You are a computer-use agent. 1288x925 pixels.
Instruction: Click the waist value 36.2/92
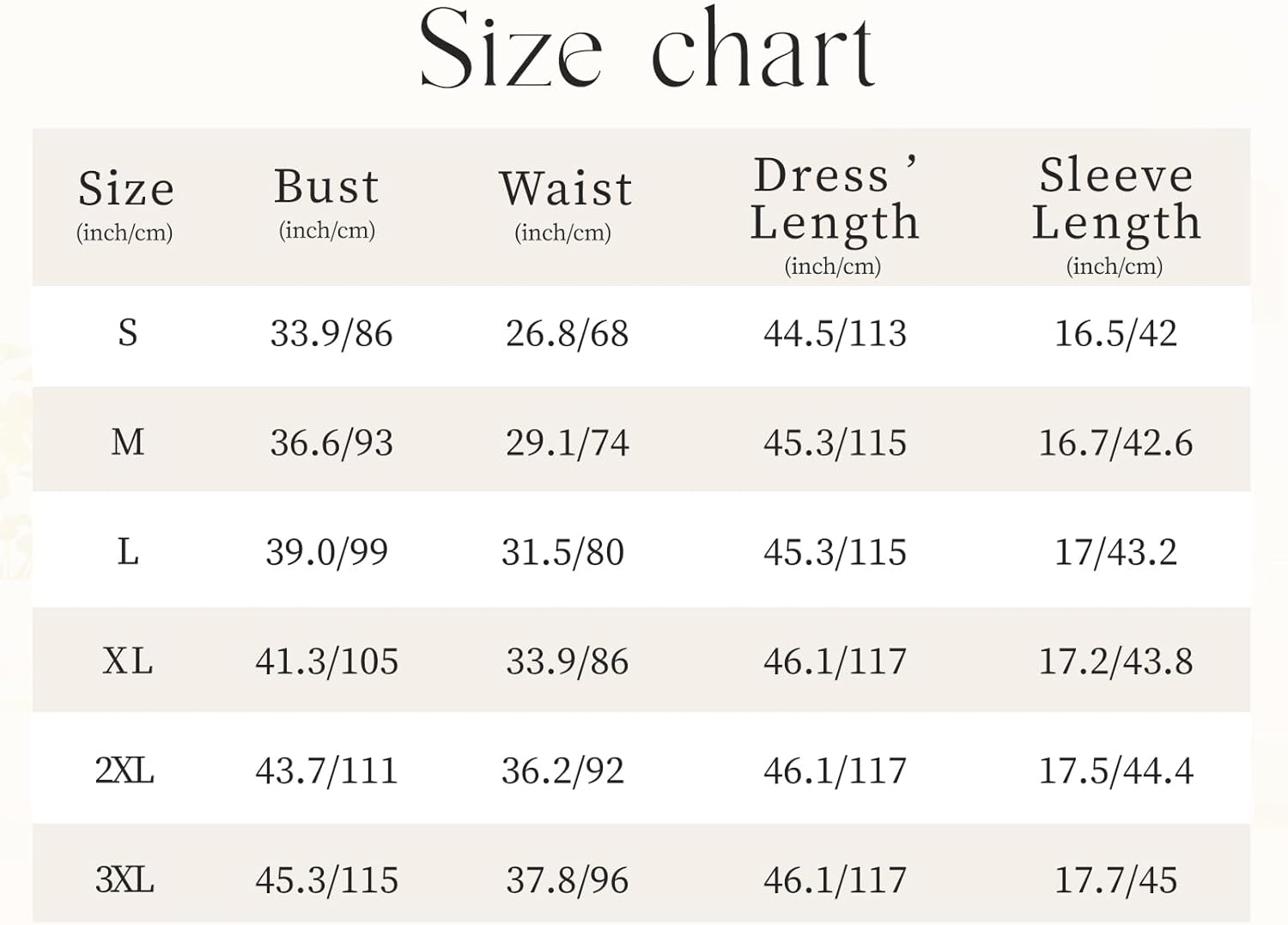click(x=562, y=770)
